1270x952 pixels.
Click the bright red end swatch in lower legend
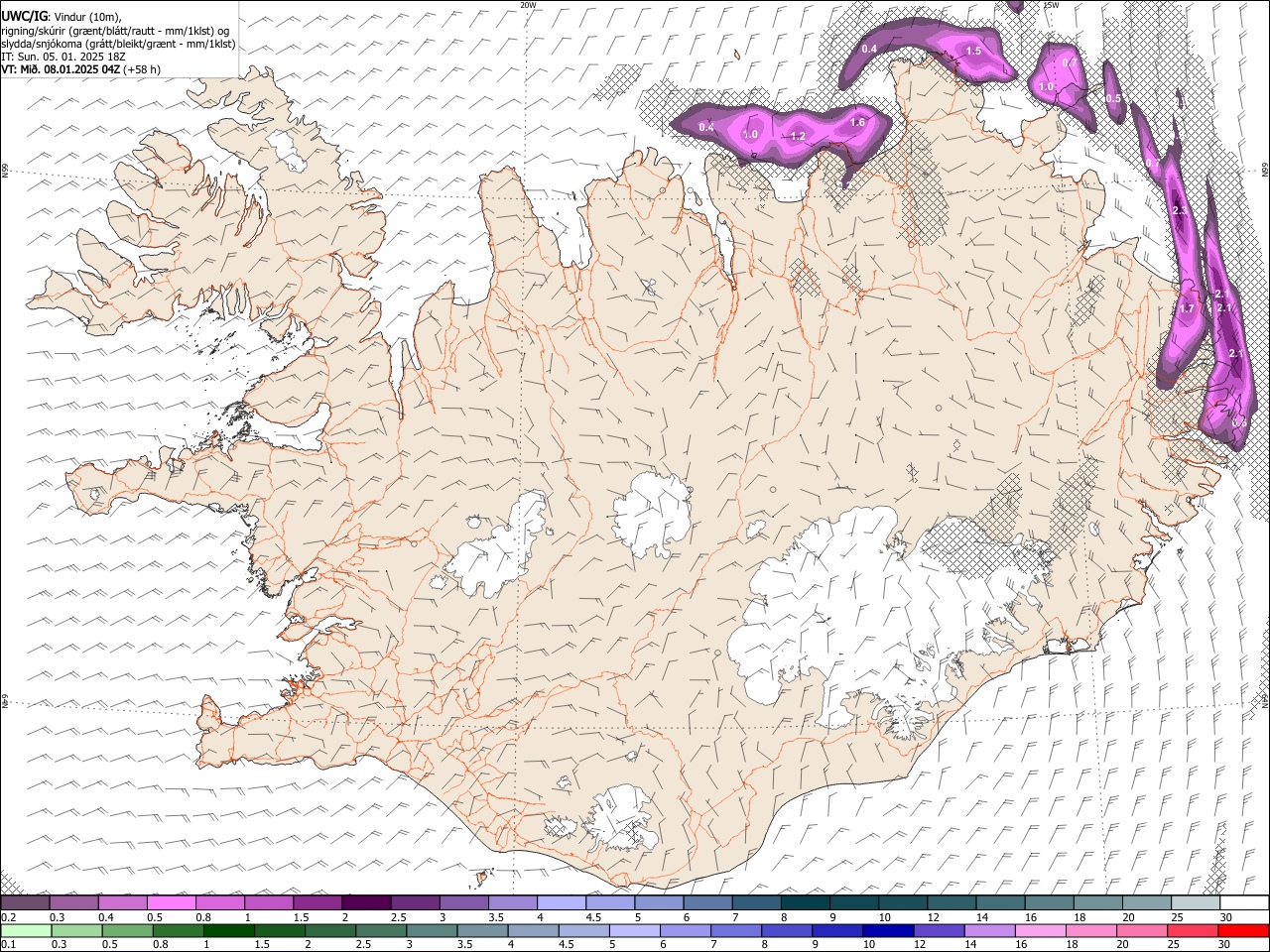[x=1243, y=930]
